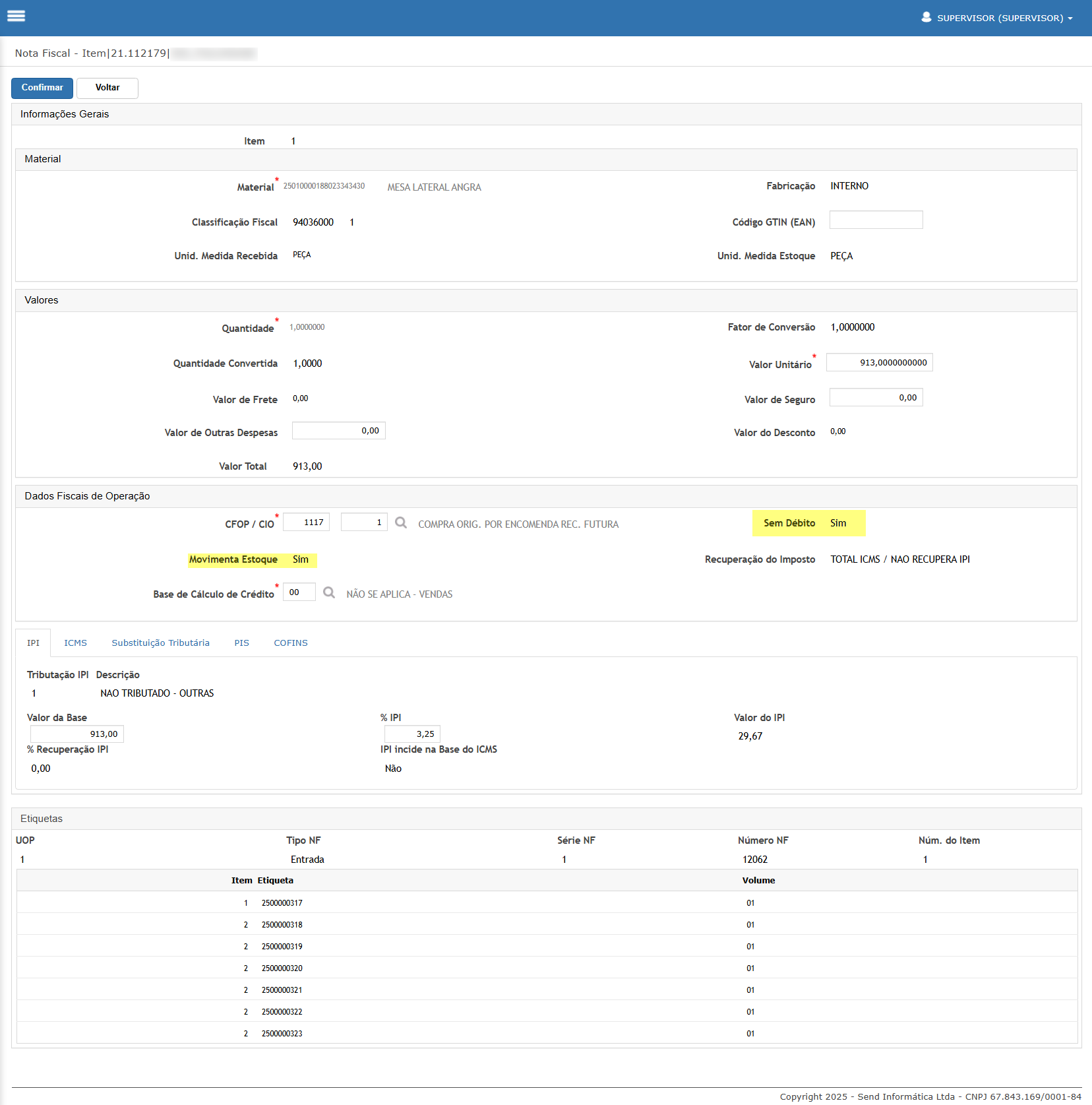Viewport: 1092px width, 1105px height.
Task: Click etiqueta 2500000317 row
Action: pos(547,902)
